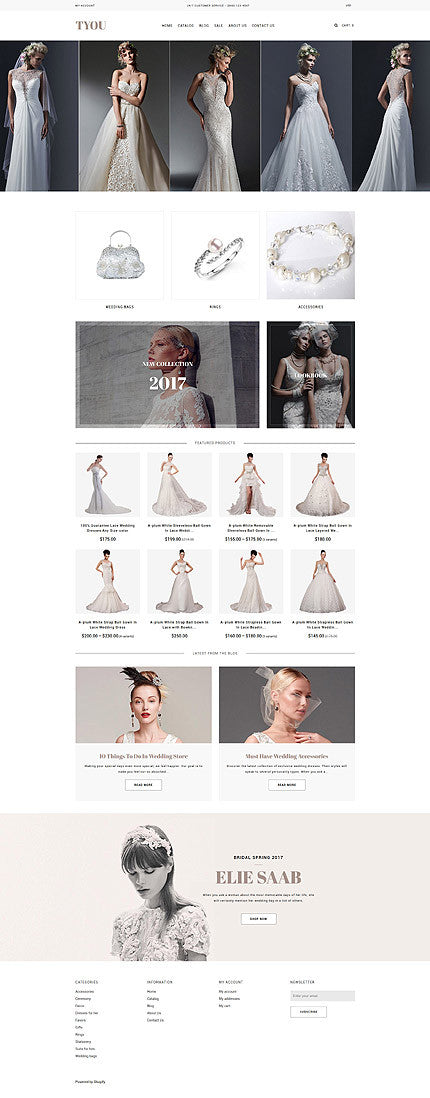Viewport: 430px width, 1098px height.
Task: Open the Wedding Bags category image
Action: 119,256
